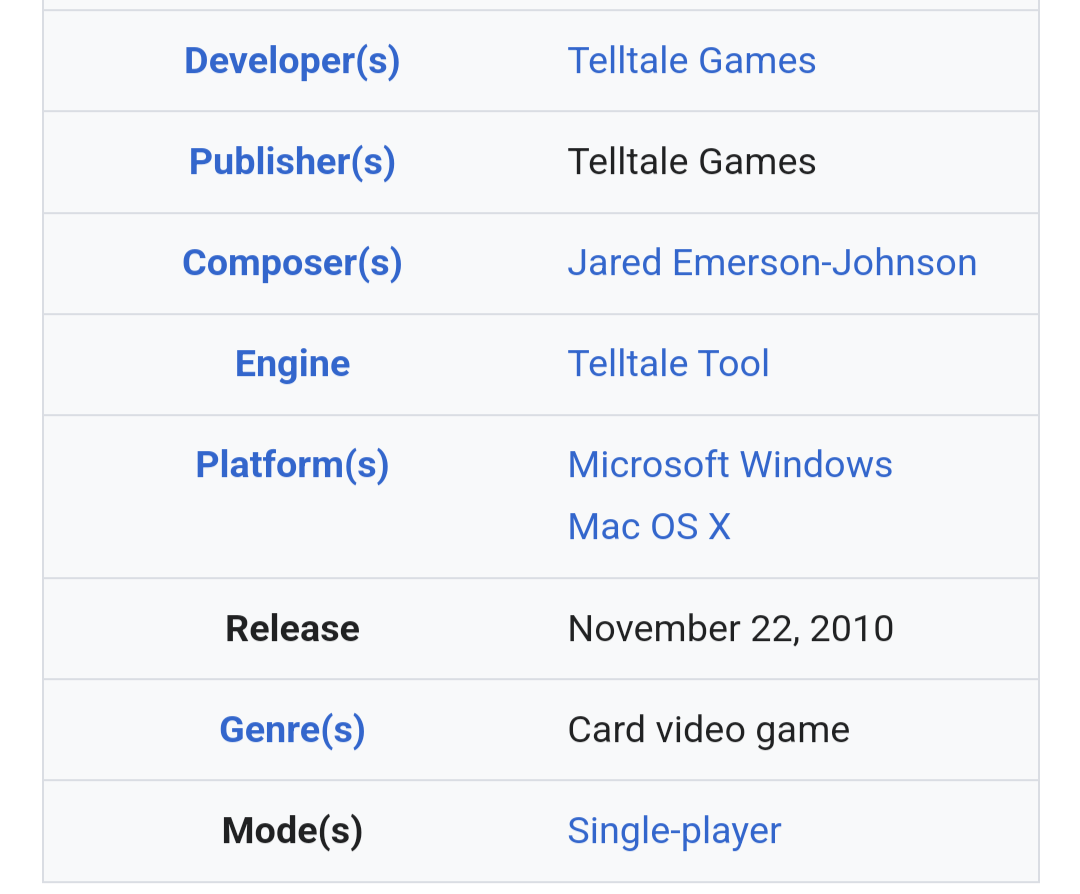
Task: Click Telltale Games link in Developer row
Action: tap(691, 61)
